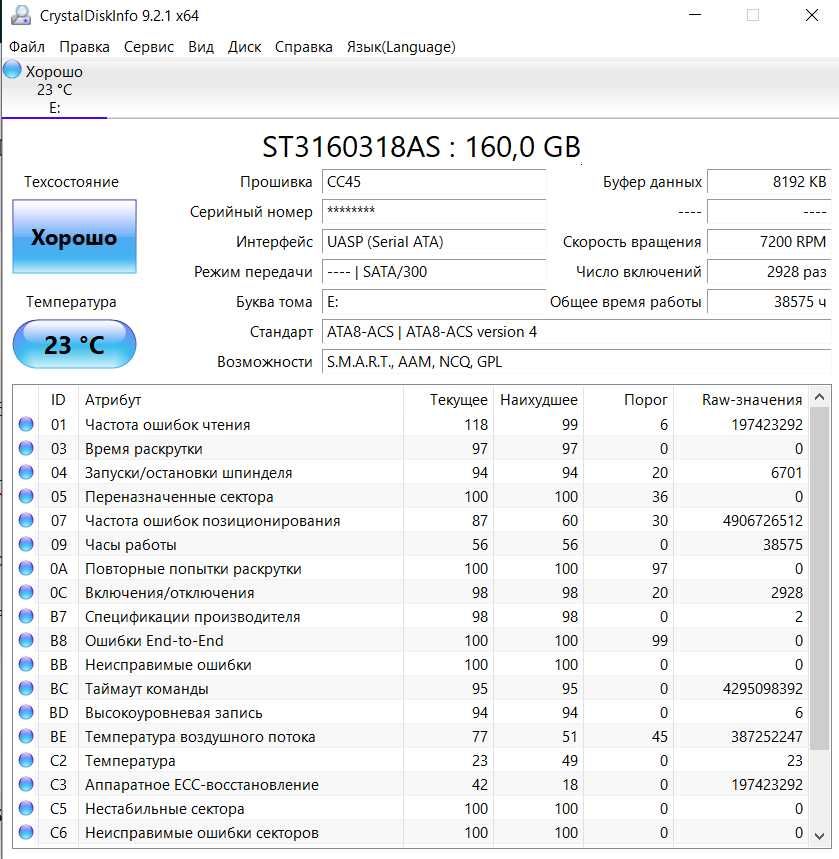839x859 pixels.
Task: Click the Прошивка field showing CC45
Action: point(433,182)
